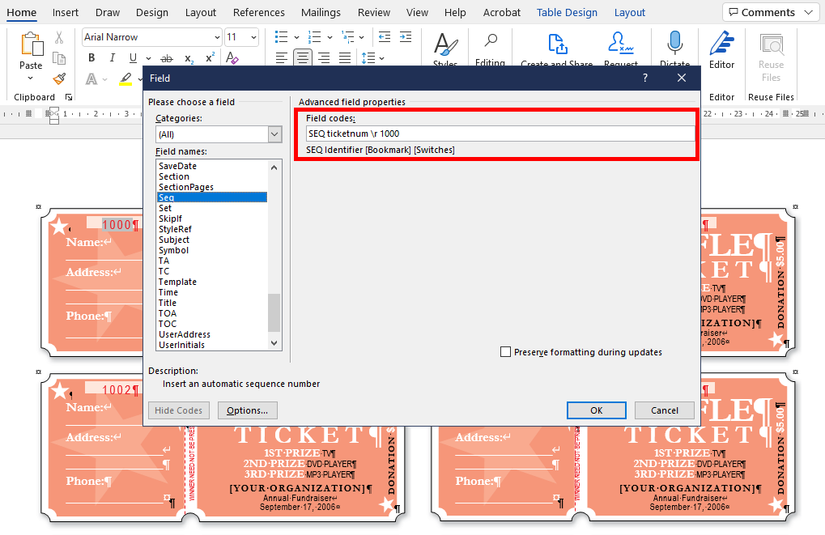The image size is (825, 535).
Task: Expand the underline style arrow
Action: click(x=148, y=58)
